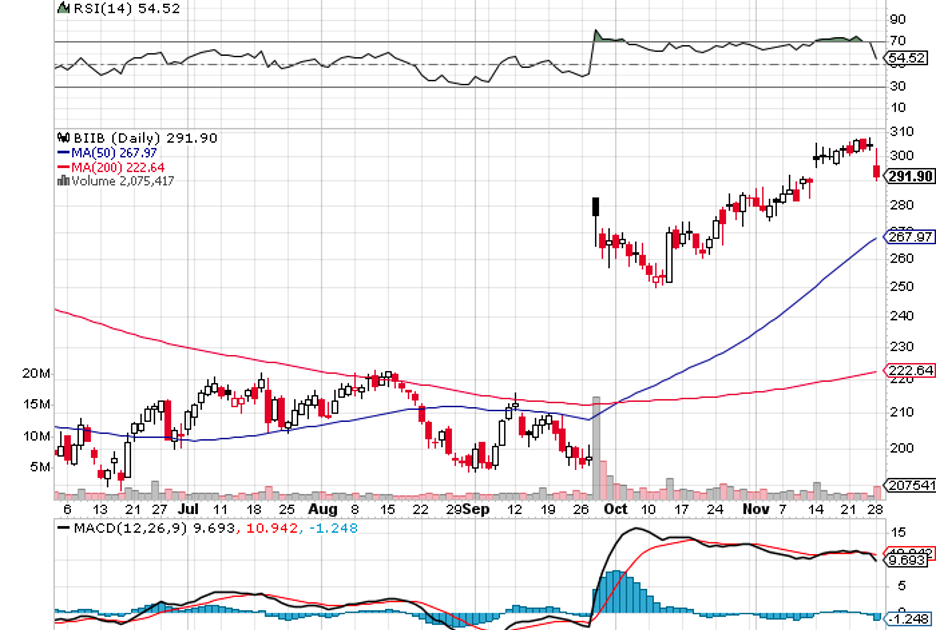Click the last red candle at 291.90
This screenshot has width=936, height=630.
(877, 172)
